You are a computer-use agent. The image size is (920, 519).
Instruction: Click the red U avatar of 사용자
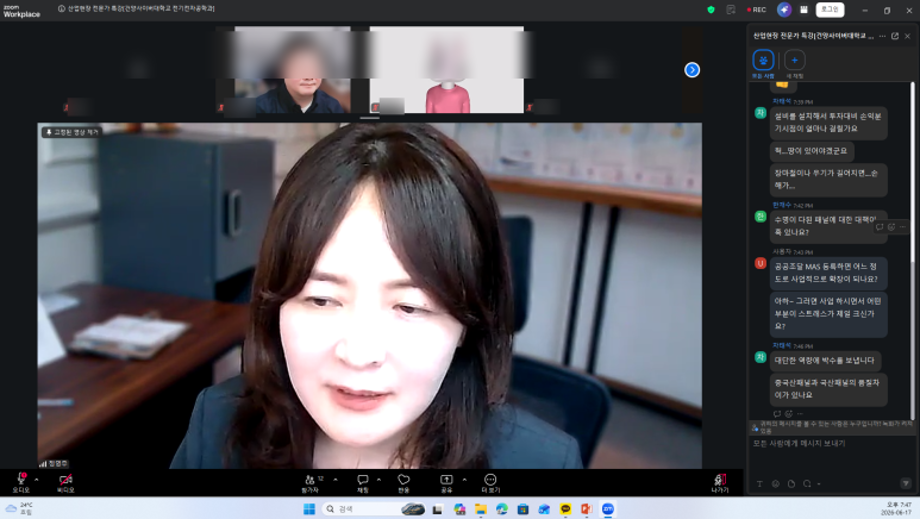point(760,263)
